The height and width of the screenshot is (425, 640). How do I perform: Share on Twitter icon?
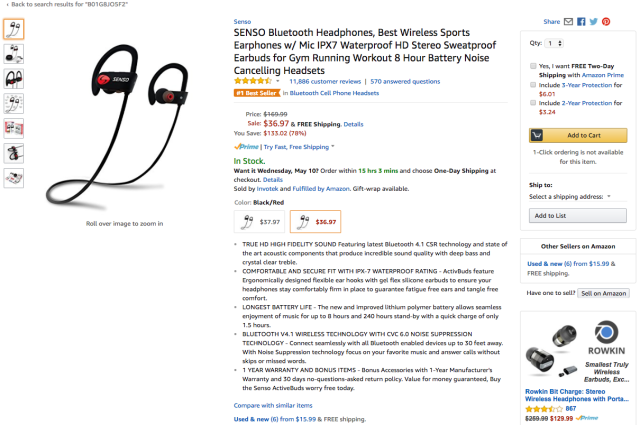tap(593, 20)
